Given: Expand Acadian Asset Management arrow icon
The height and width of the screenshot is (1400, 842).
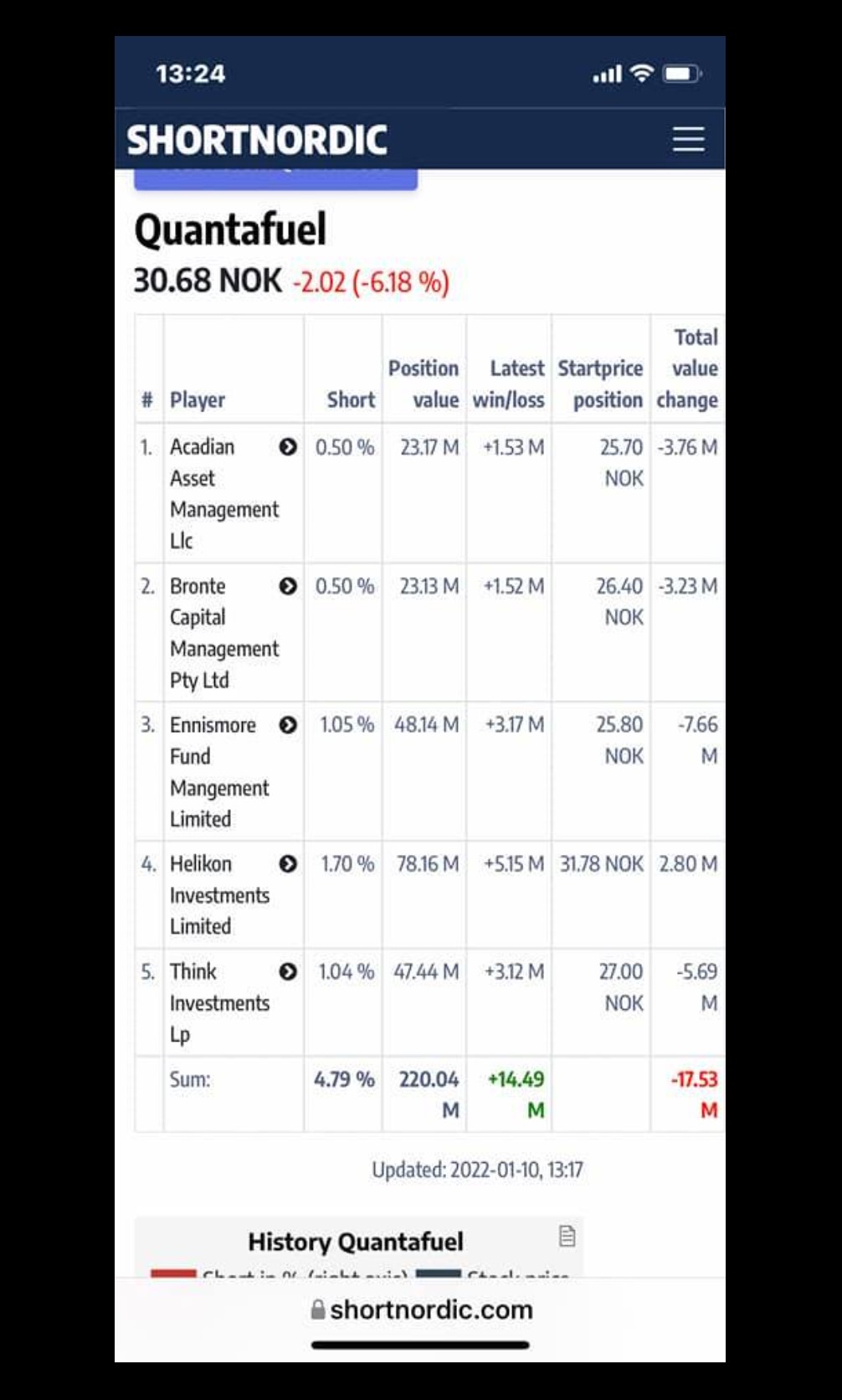Looking at the screenshot, I should (x=288, y=447).
